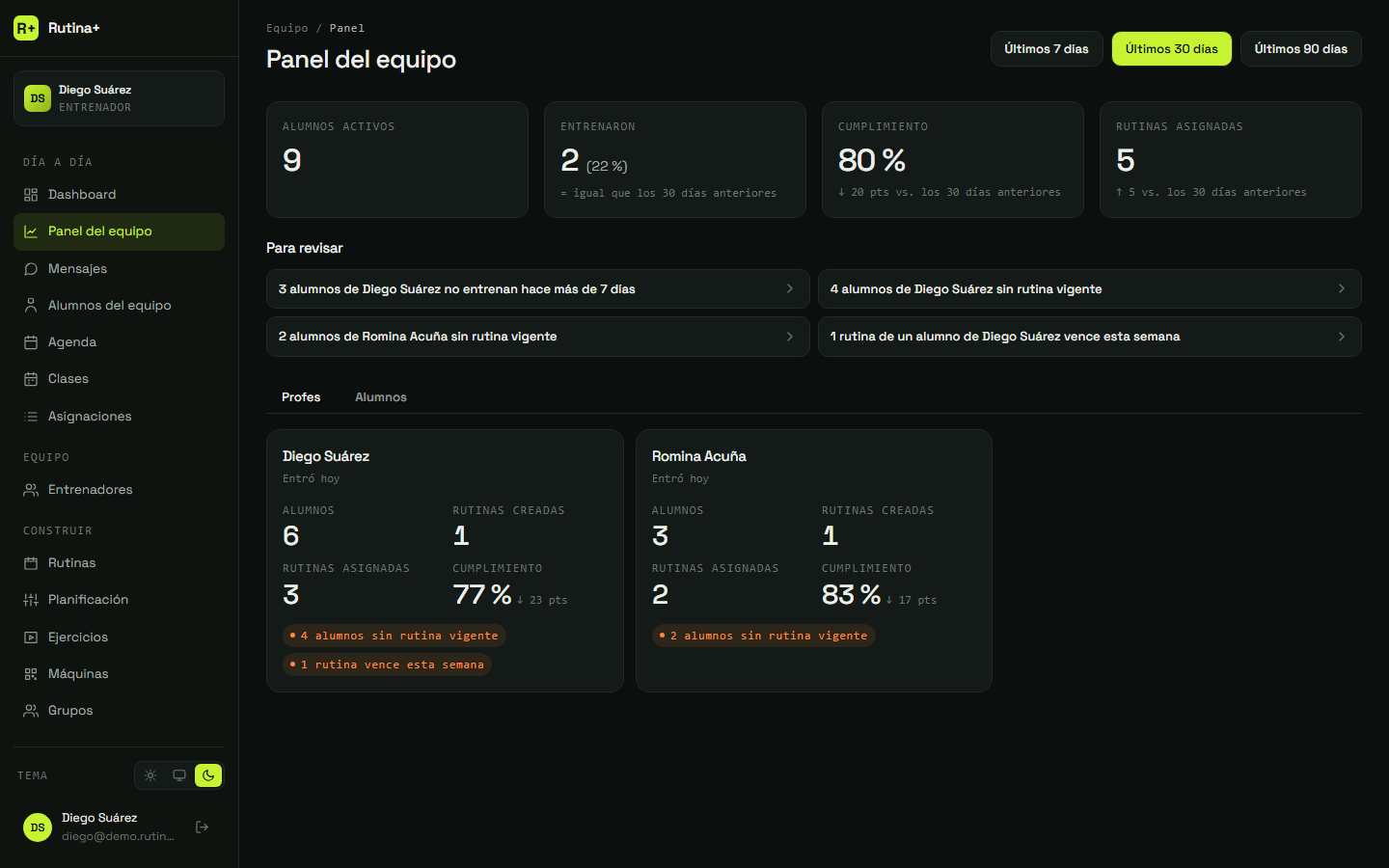Viewport: 1389px width, 868px height.
Task: Click the Máquinas sidebar icon
Action: point(31,674)
